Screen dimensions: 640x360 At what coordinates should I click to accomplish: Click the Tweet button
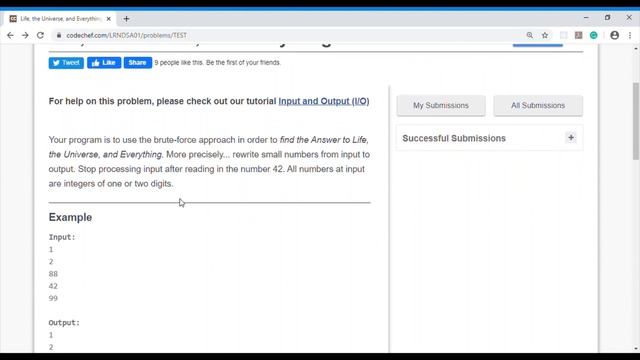pyautogui.click(x=66, y=63)
